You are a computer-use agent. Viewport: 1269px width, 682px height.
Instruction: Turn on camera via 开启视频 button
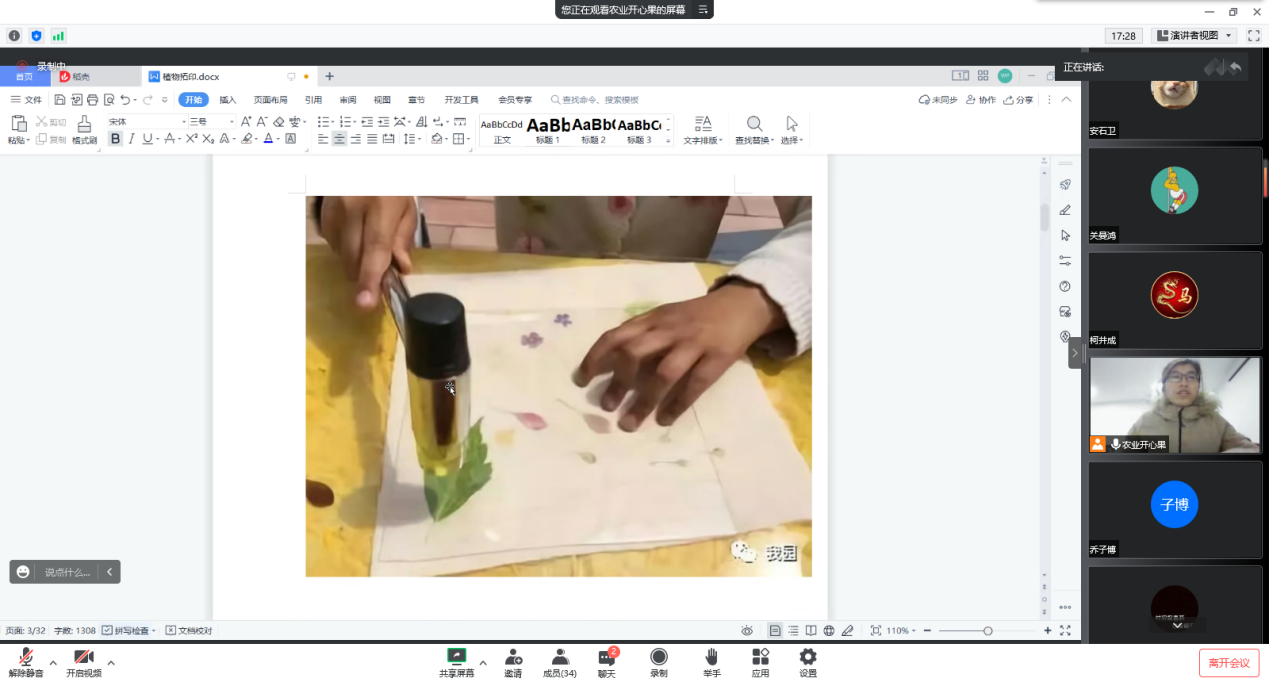pyautogui.click(x=83, y=658)
